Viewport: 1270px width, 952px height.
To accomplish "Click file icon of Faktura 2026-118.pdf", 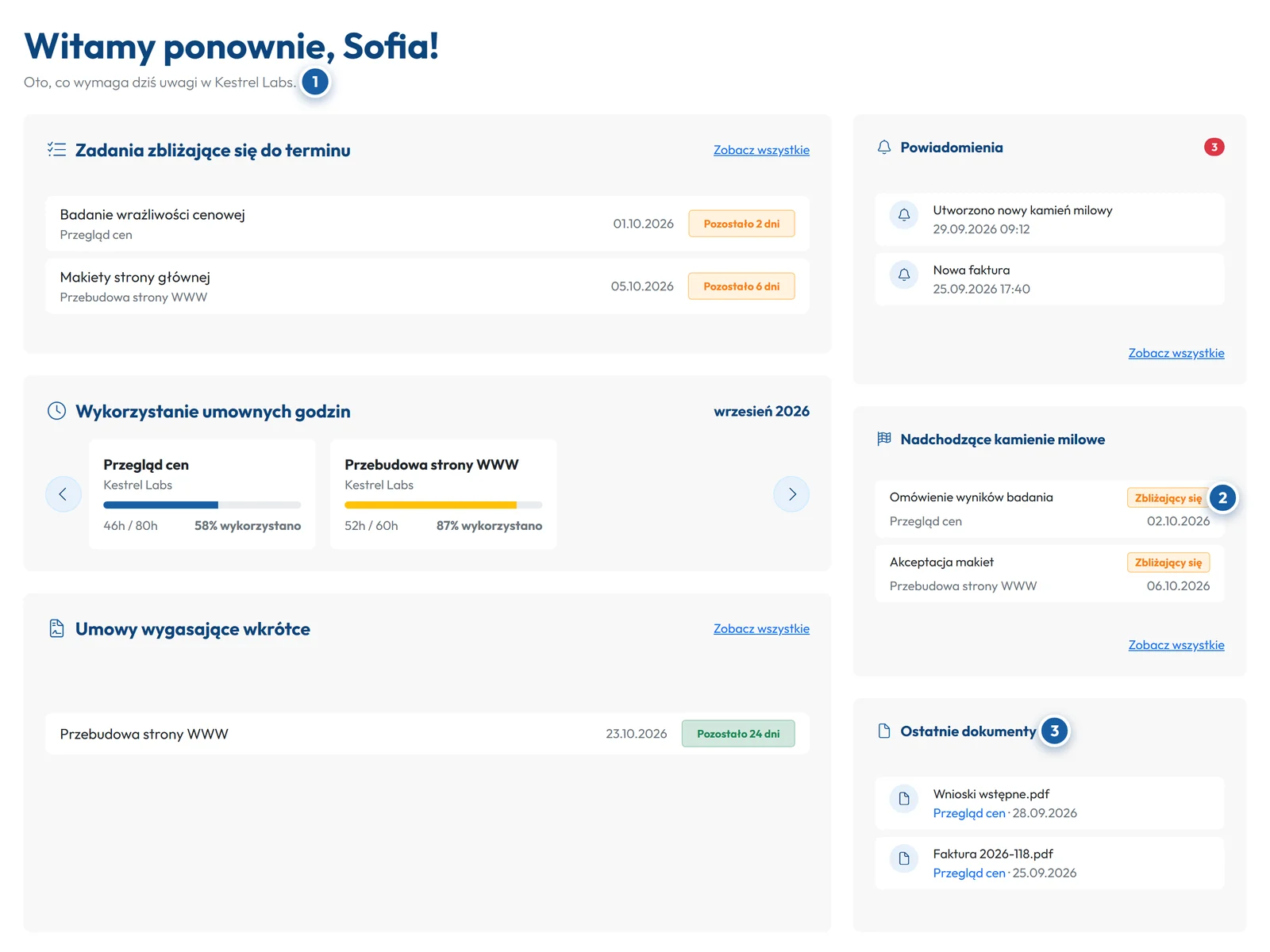I will tap(904, 858).
